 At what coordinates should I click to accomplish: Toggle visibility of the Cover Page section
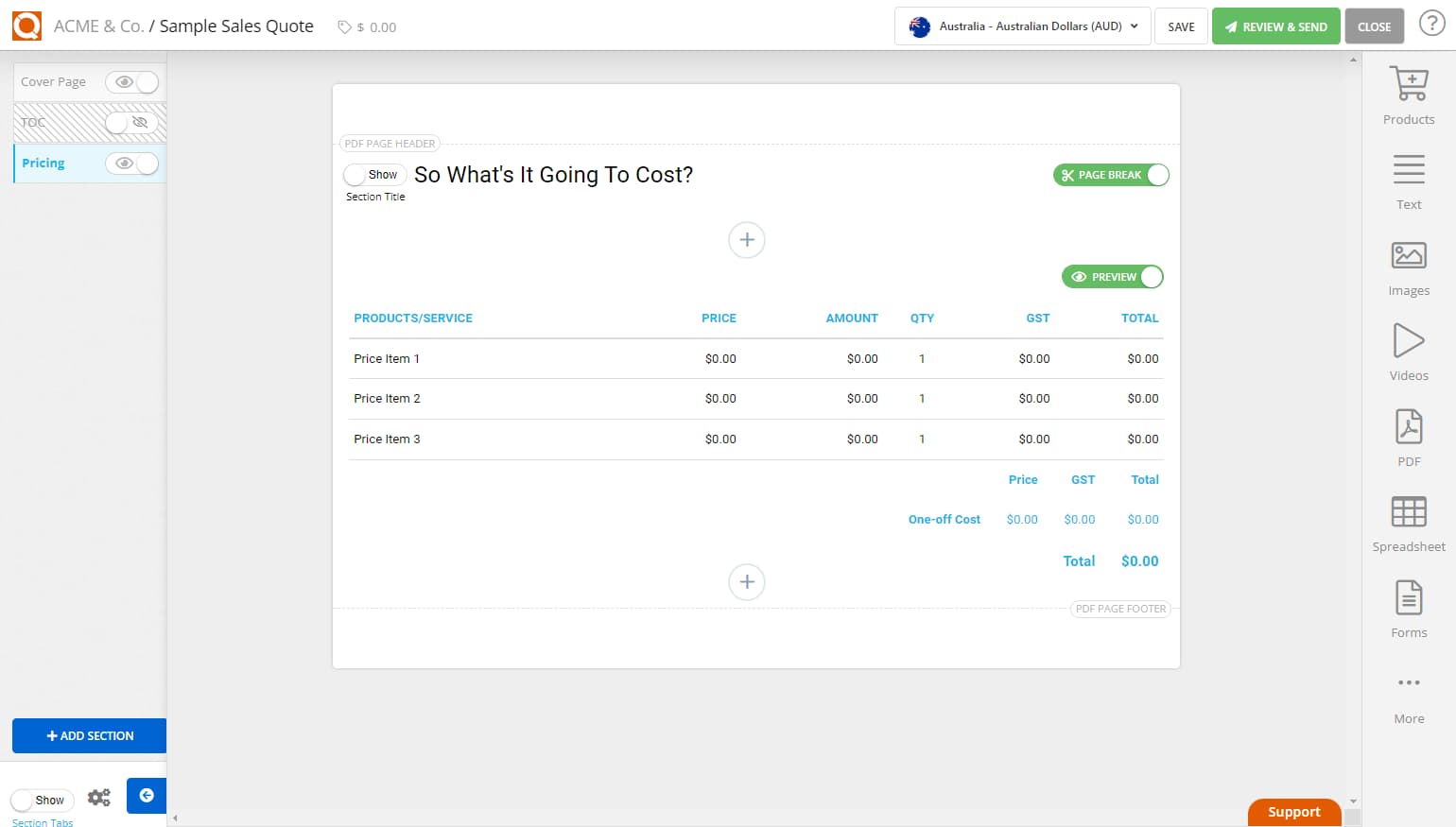[x=132, y=82]
